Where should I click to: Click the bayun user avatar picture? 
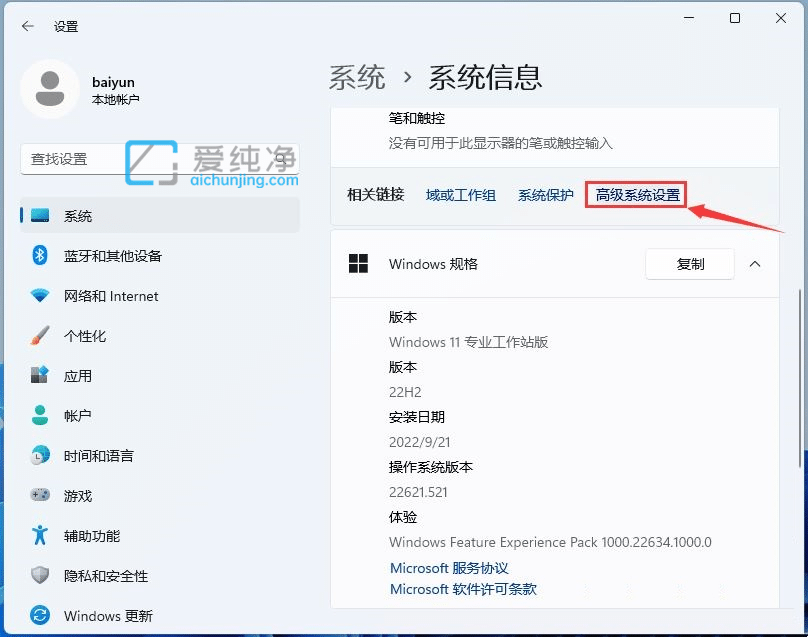pos(49,89)
